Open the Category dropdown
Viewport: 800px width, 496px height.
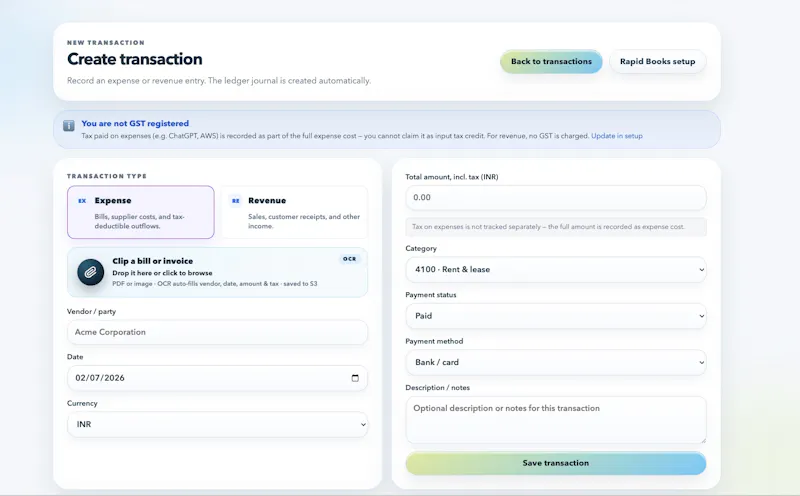[x=556, y=269]
